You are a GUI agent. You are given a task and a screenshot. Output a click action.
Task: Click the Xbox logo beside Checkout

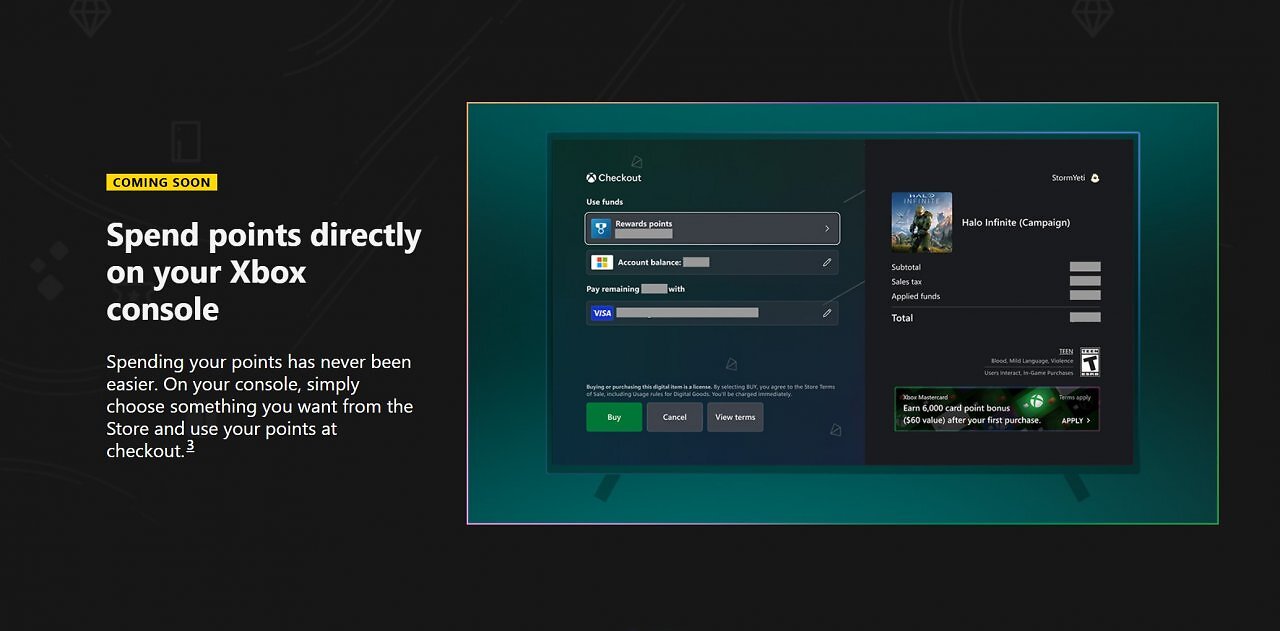(591, 178)
